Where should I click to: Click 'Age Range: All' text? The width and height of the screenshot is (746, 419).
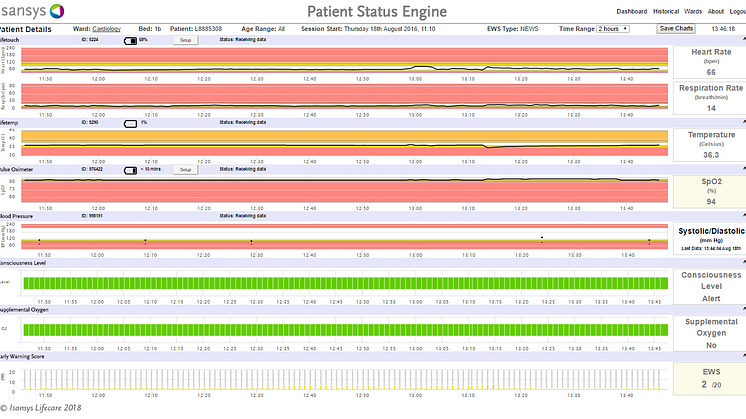tap(263, 29)
